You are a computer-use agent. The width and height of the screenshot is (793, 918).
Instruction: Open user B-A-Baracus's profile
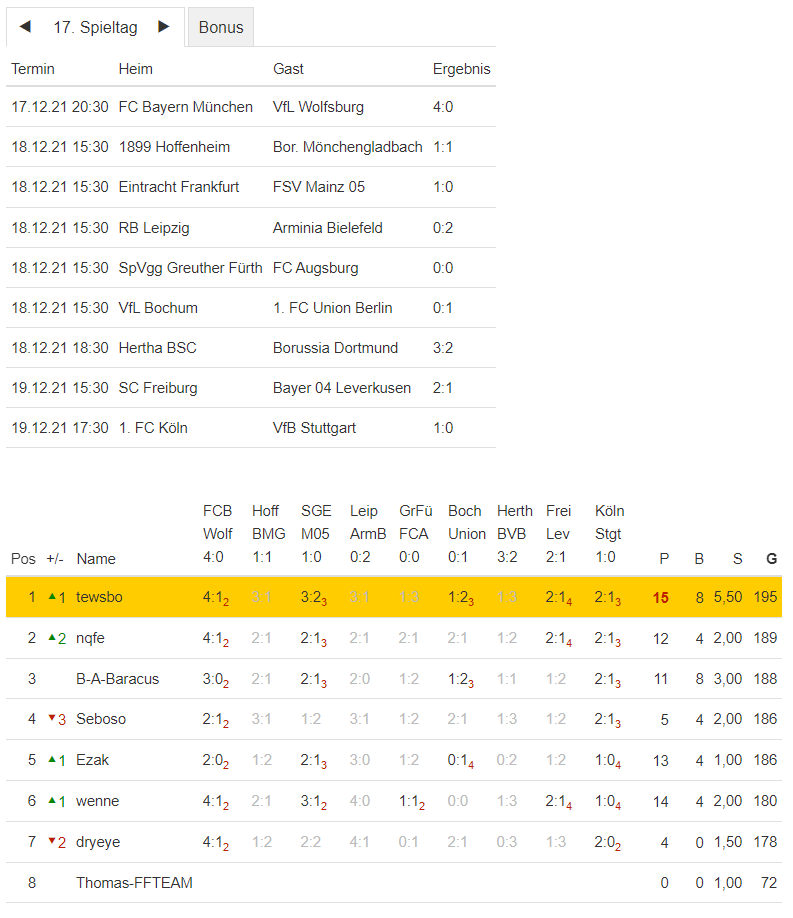pos(117,679)
